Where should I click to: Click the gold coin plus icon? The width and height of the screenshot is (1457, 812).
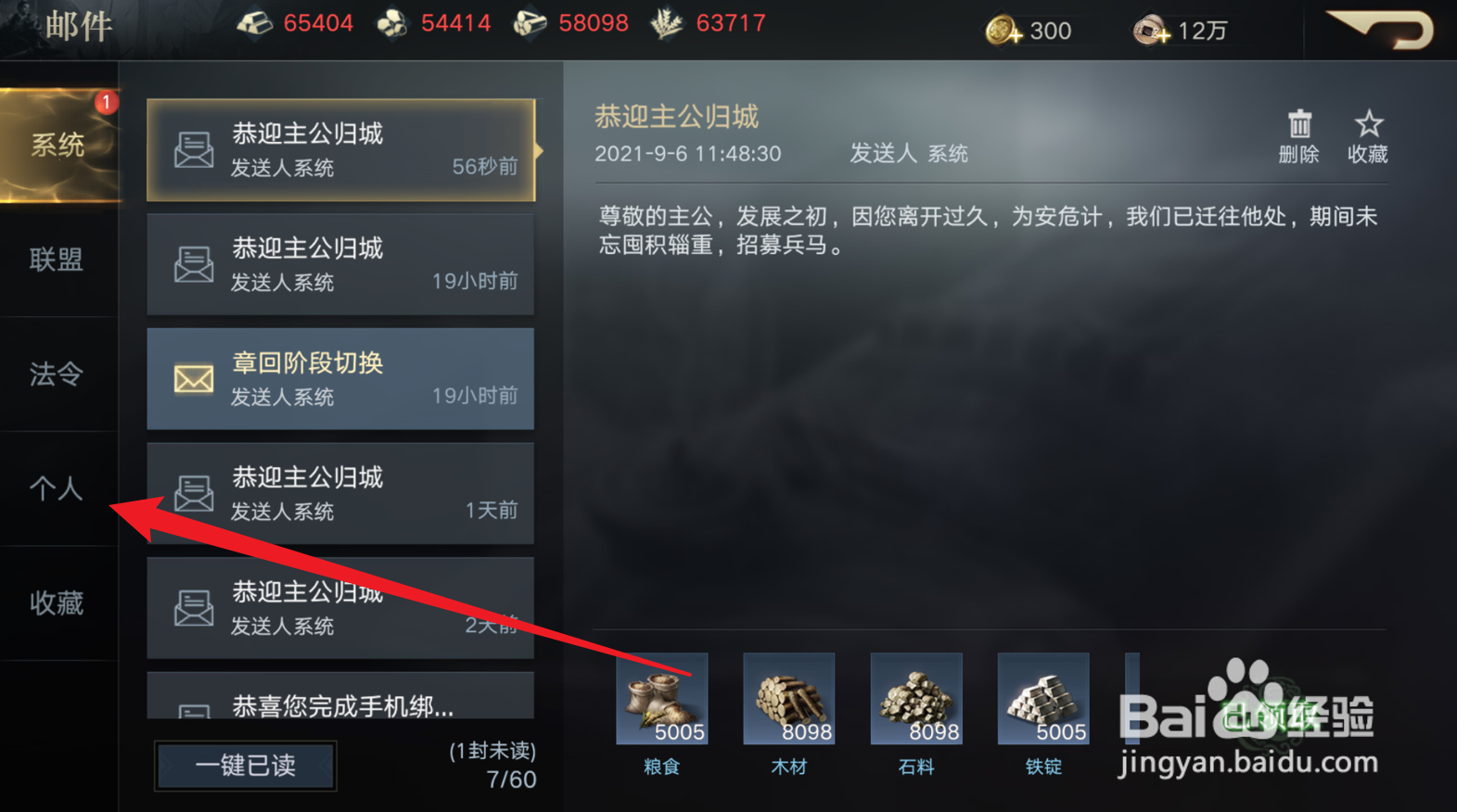point(1003,31)
